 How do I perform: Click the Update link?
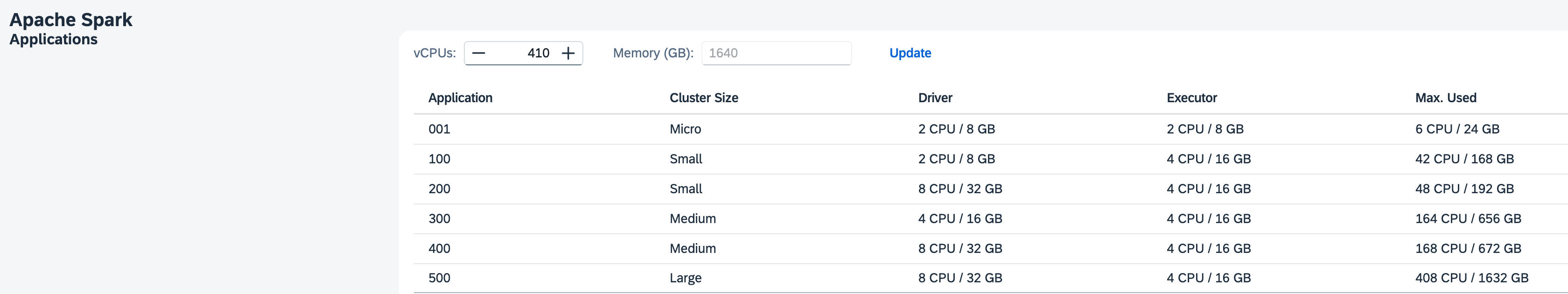pyautogui.click(x=910, y=53)
